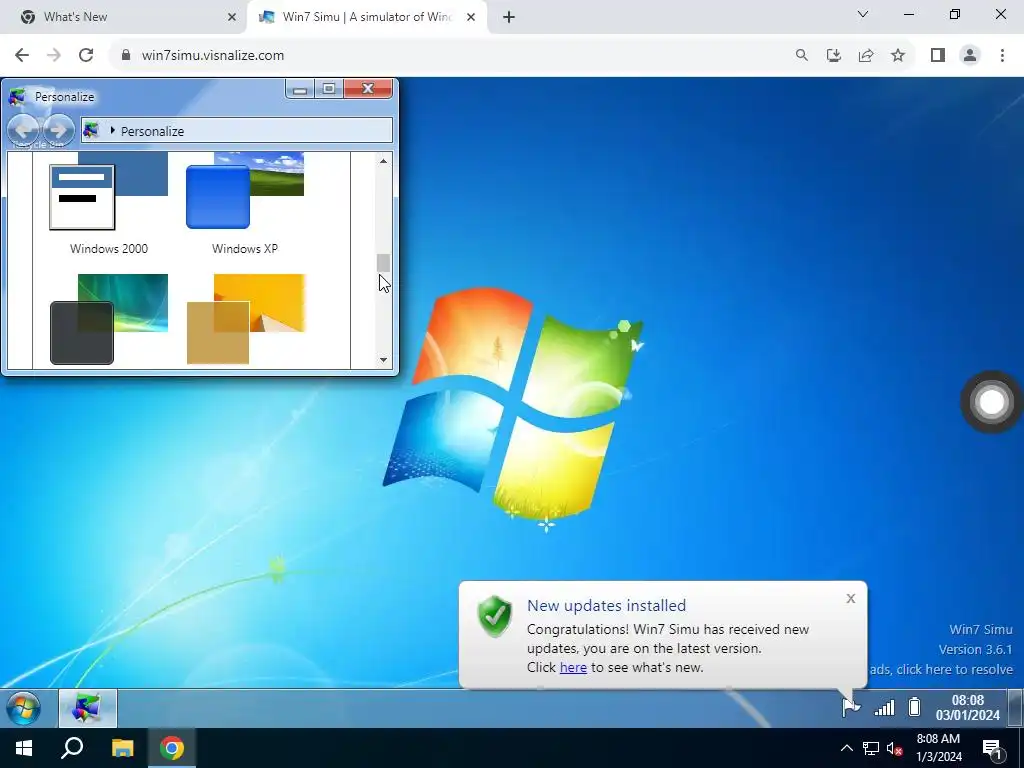
Task: Click the Win7 network signal bars icon
Action: point(884,708)
